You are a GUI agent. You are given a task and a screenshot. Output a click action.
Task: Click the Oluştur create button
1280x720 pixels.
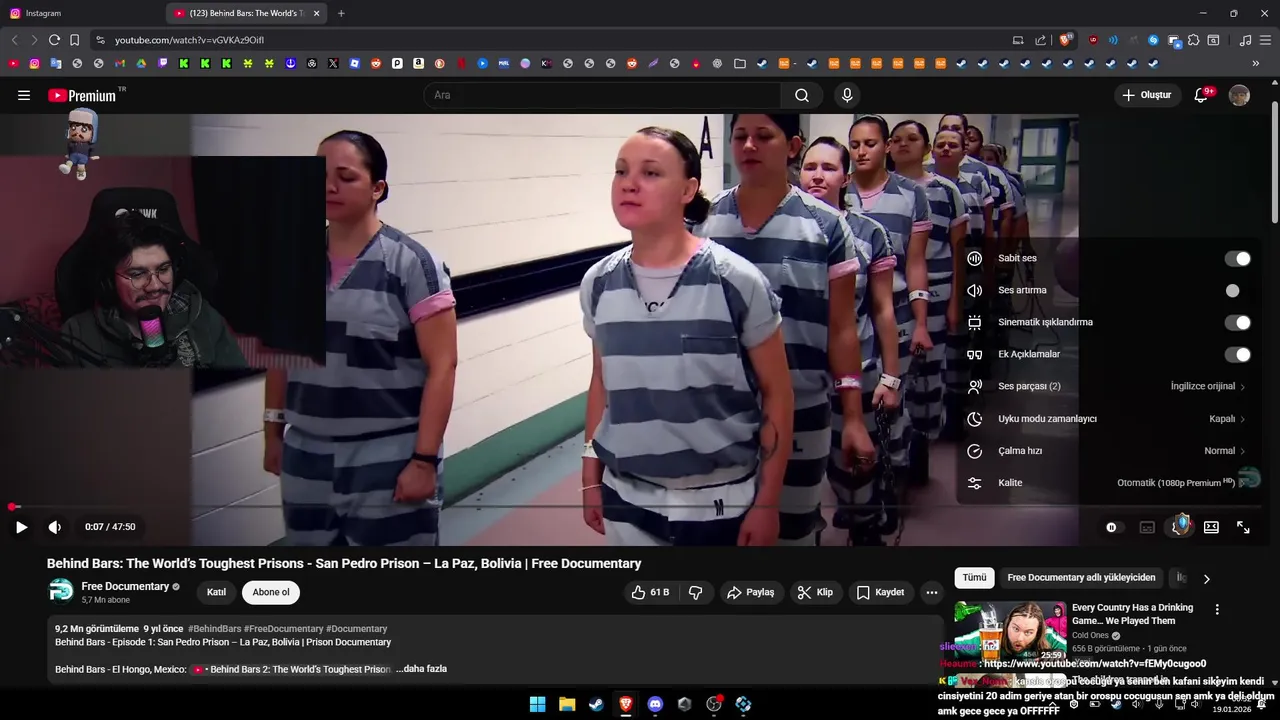pyautogui.click(x=1146, y=95)
